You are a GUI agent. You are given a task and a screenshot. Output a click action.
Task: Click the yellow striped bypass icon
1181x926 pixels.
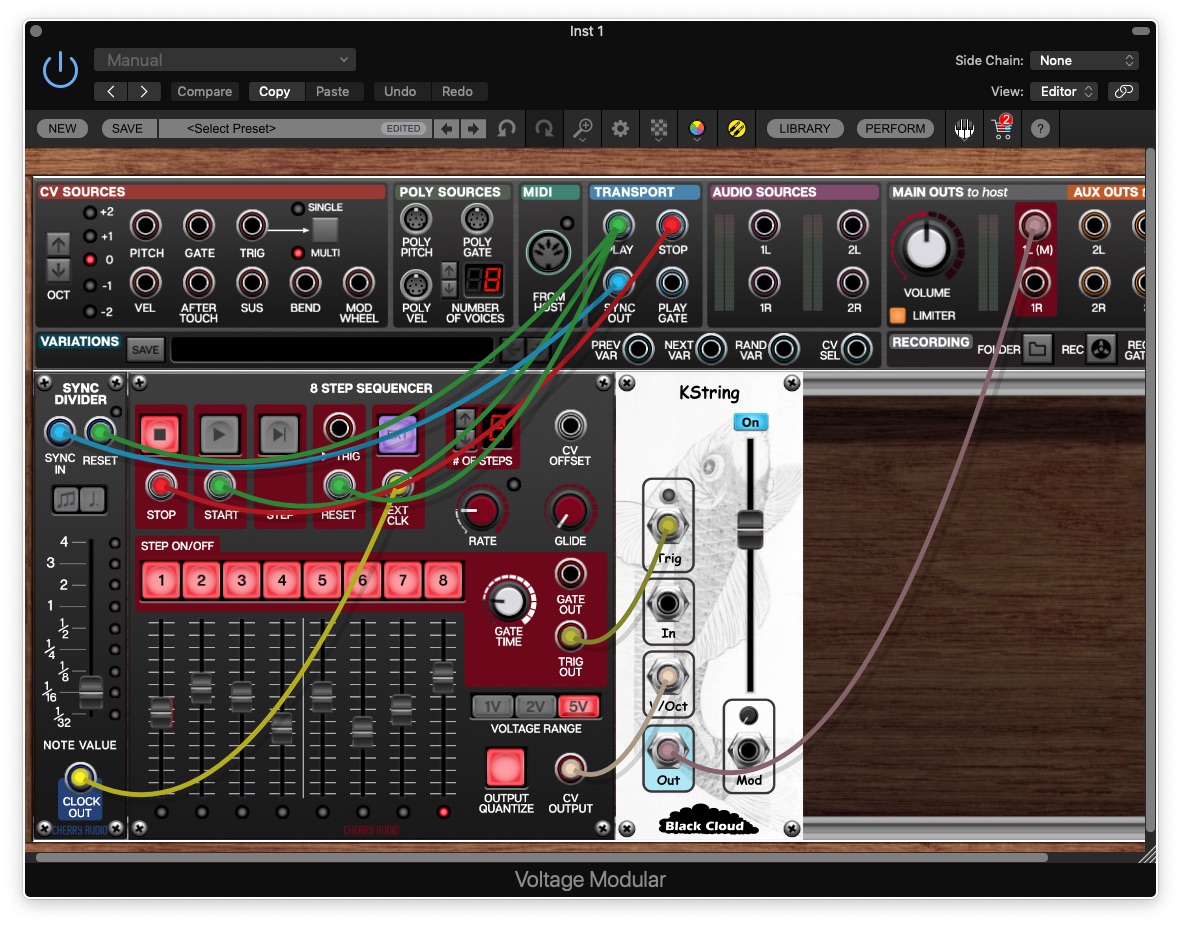(x=737, y=129)
